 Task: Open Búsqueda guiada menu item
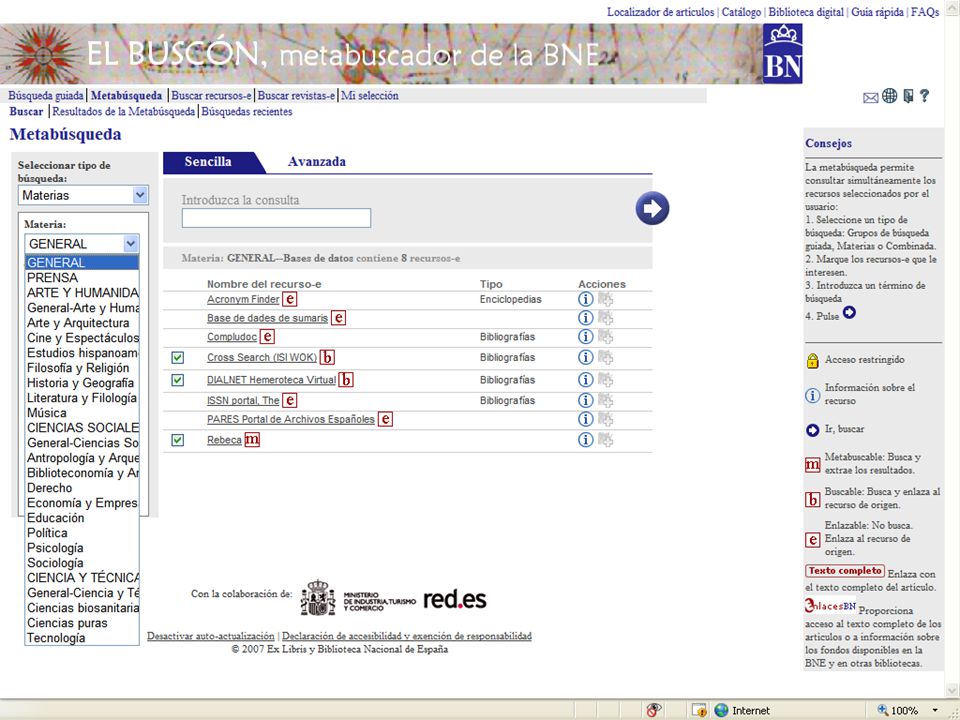46,96
